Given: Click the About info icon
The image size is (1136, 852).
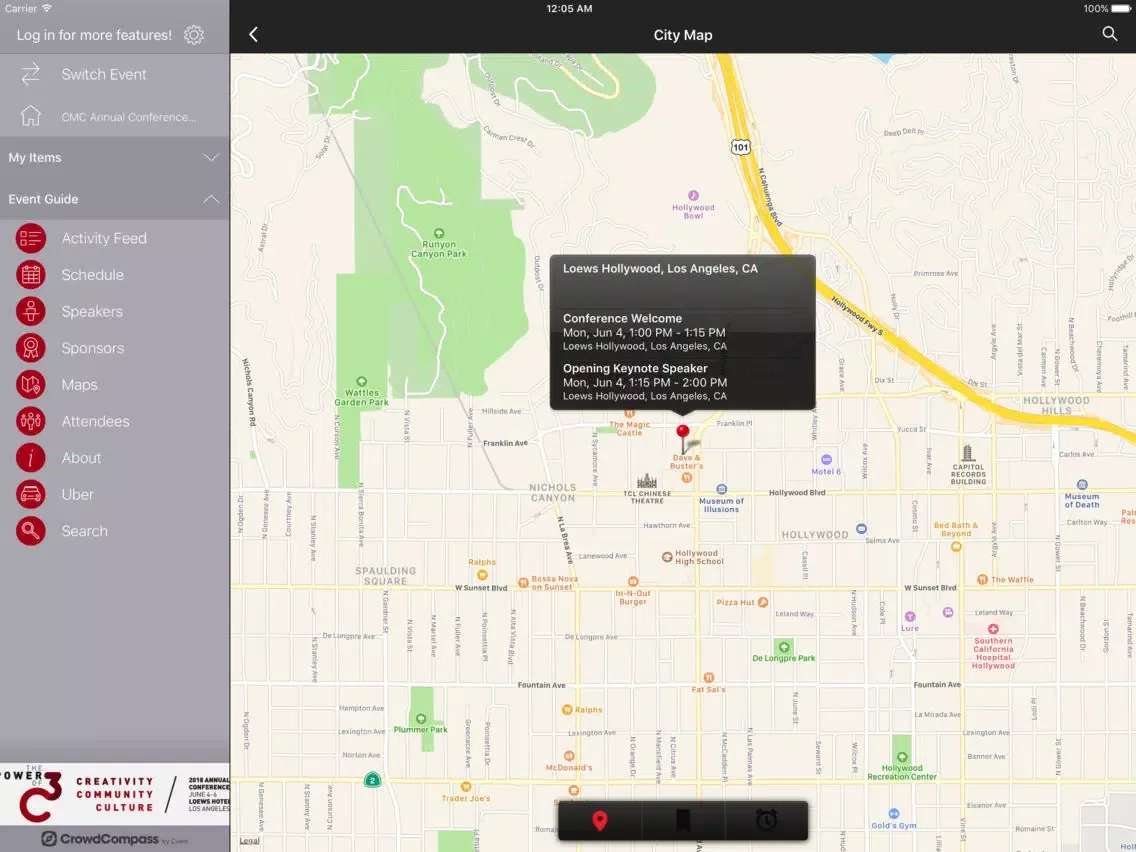Looking at the screenshot, I should 30,458.
